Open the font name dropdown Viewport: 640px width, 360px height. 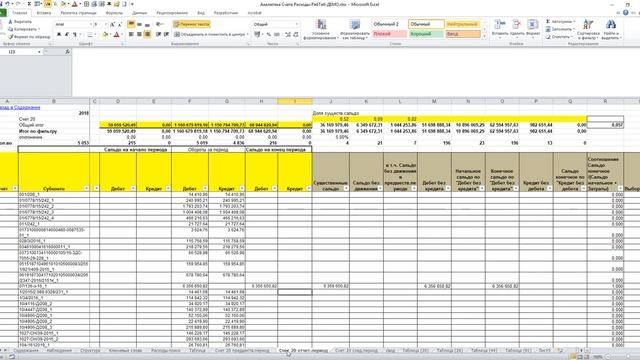[x=91, y=24]
